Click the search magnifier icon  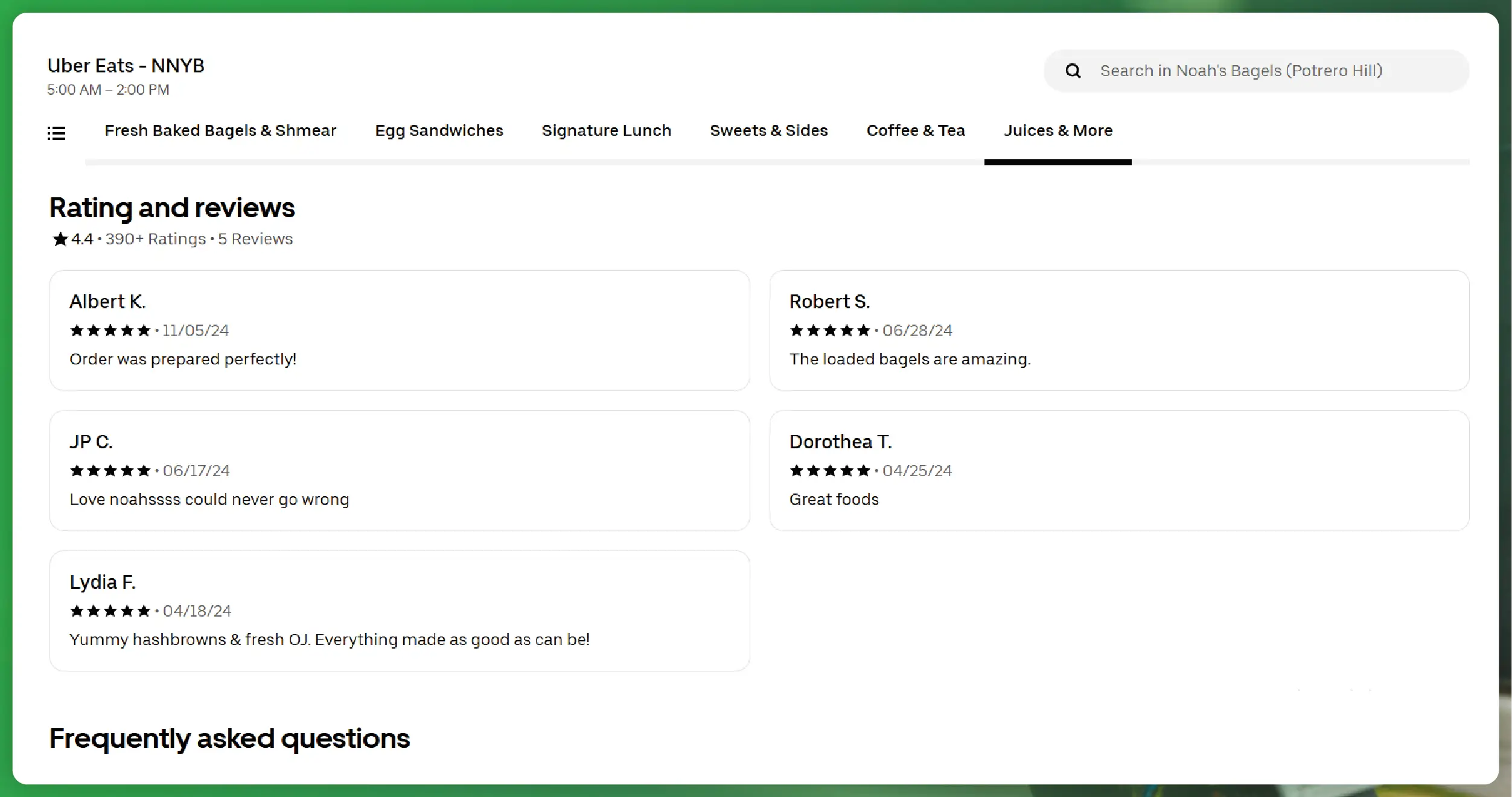(x=1073, y=71)
